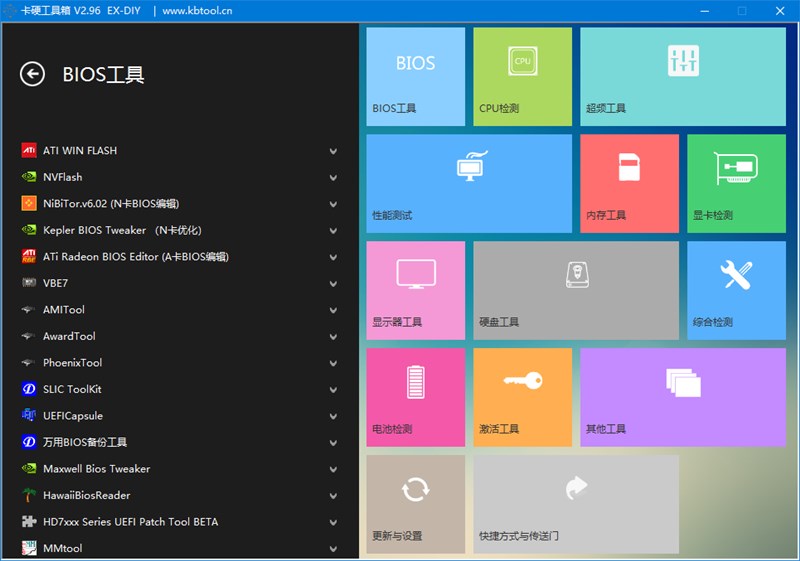Screen dimensions: 800x561
Task: Click the MMtool icon
Action: pyautogui.click(x=29, y=548)
